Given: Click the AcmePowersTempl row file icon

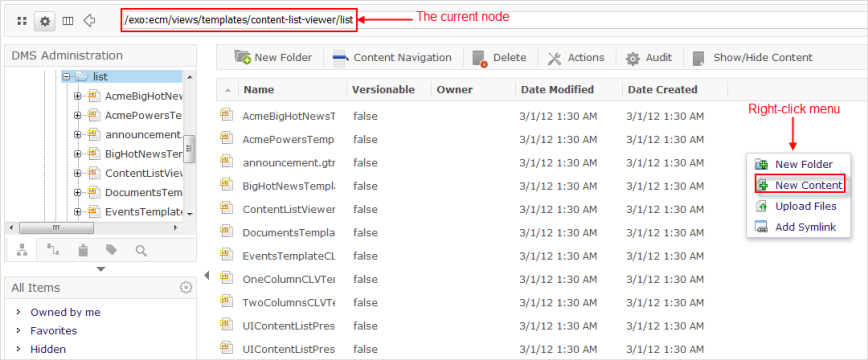Looking at the screenshot, I should (x=225, y=137).
